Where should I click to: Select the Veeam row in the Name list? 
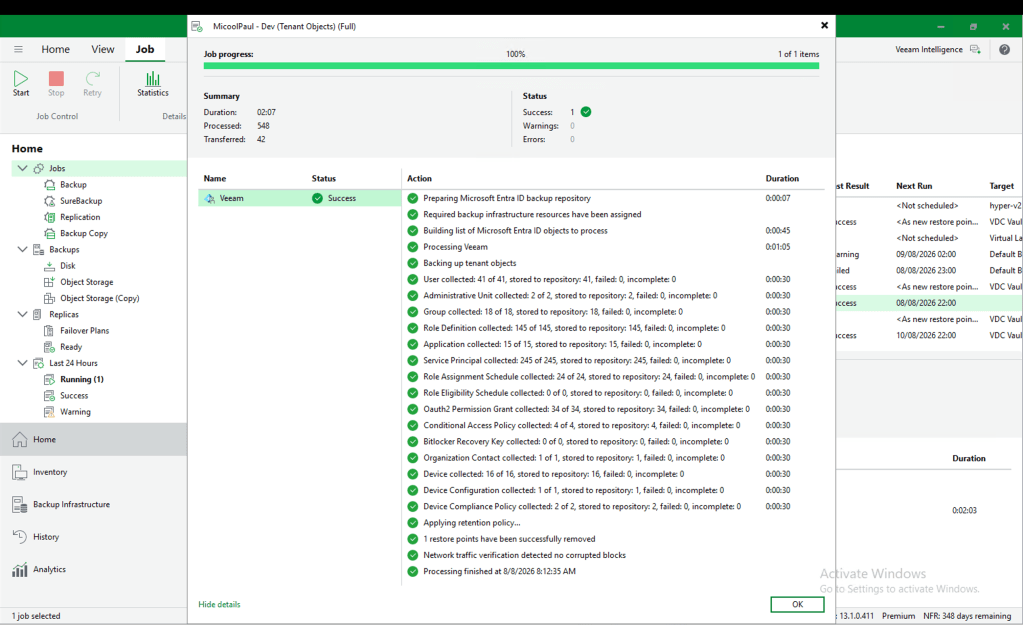click(x=299, y=198)
